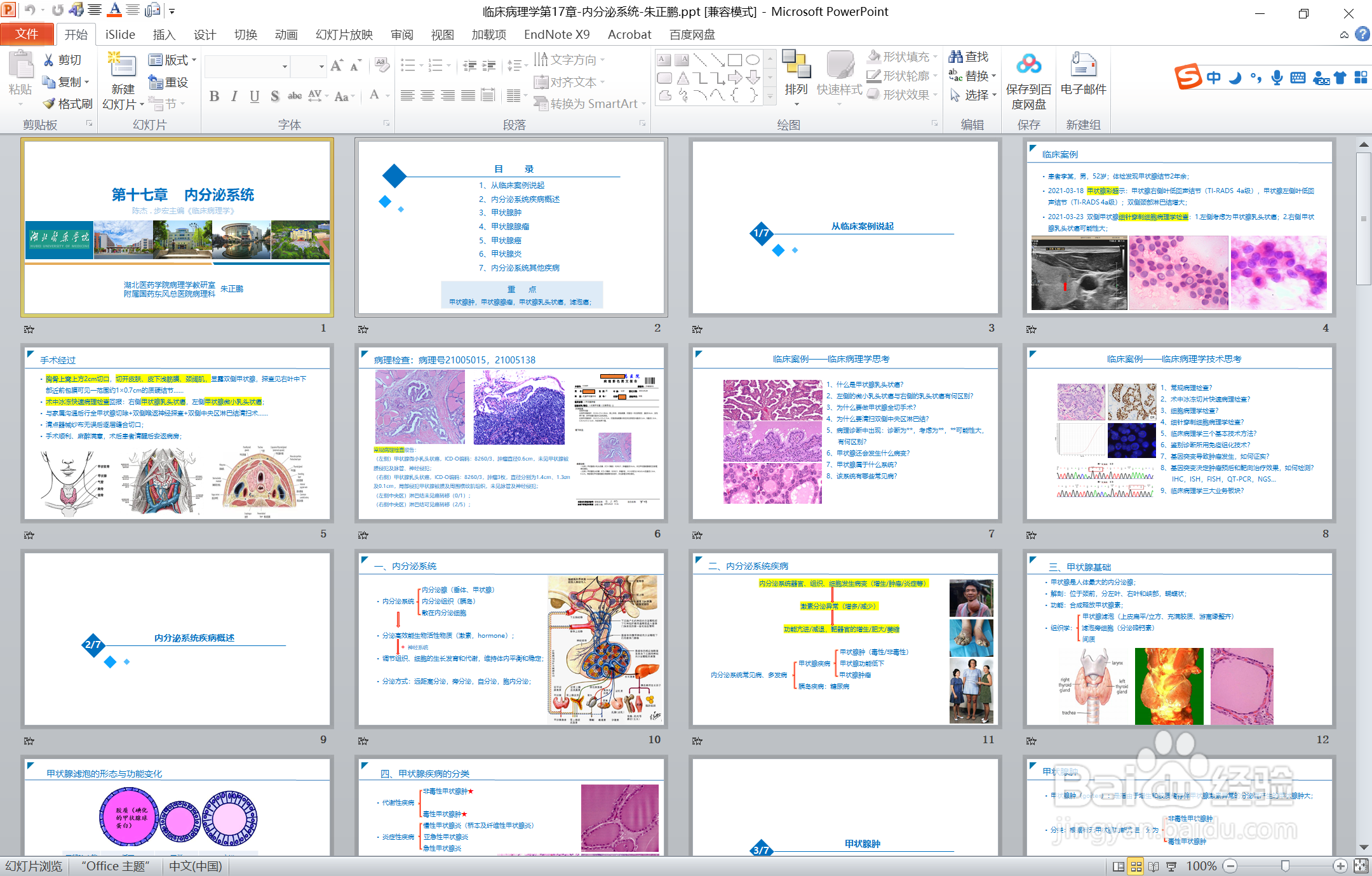Switch to Normal view in status bar
The height and width of the screenshot is (876, 1372).
[1119, 866]
